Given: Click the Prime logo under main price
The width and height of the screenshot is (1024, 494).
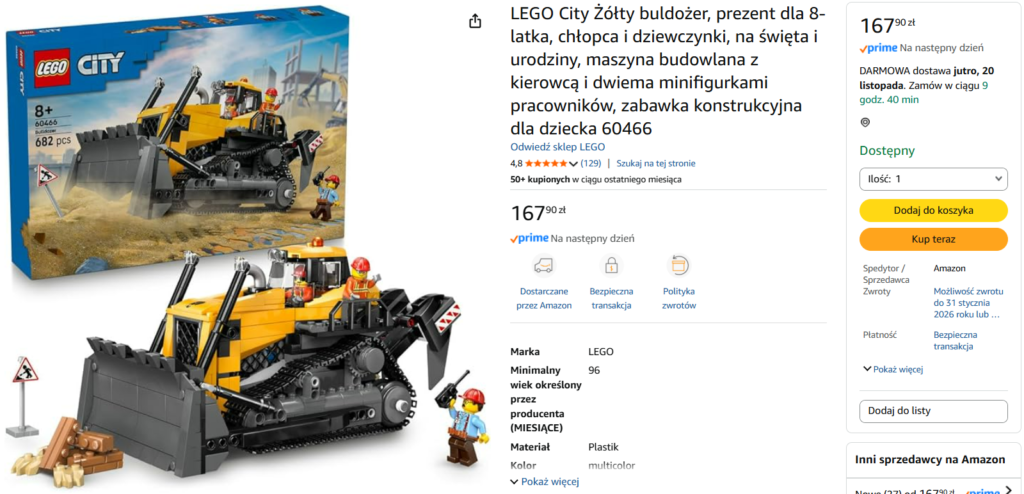Looking at the screenshot, I should [529, 239].
